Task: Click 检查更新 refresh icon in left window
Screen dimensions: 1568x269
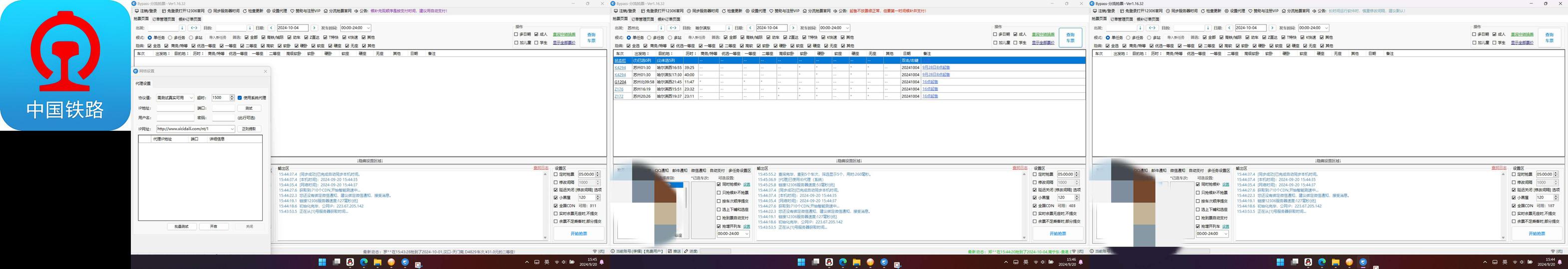Action: [245, 11]
